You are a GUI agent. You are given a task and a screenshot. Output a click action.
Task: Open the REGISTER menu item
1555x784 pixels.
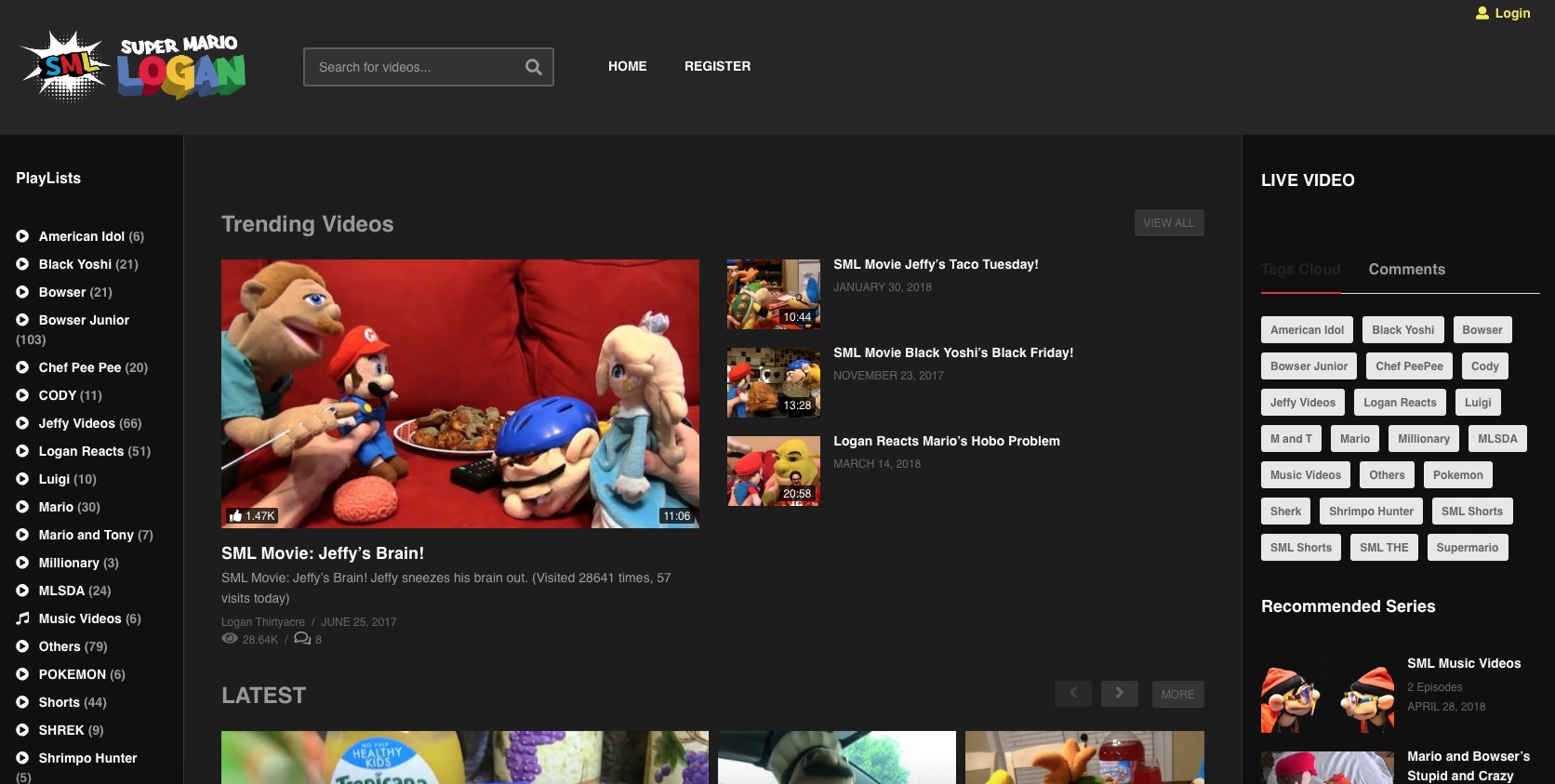pyautogui.click(x=718, y=66)
